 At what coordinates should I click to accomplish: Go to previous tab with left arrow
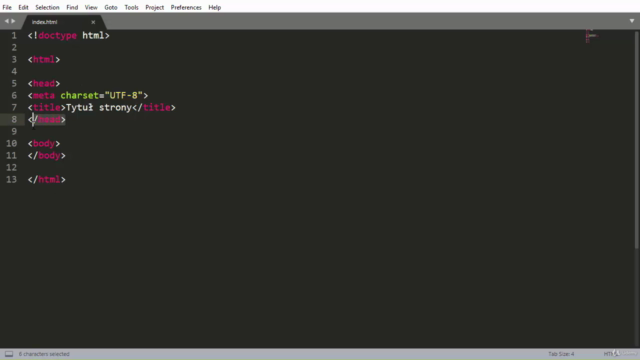point(7,21)
